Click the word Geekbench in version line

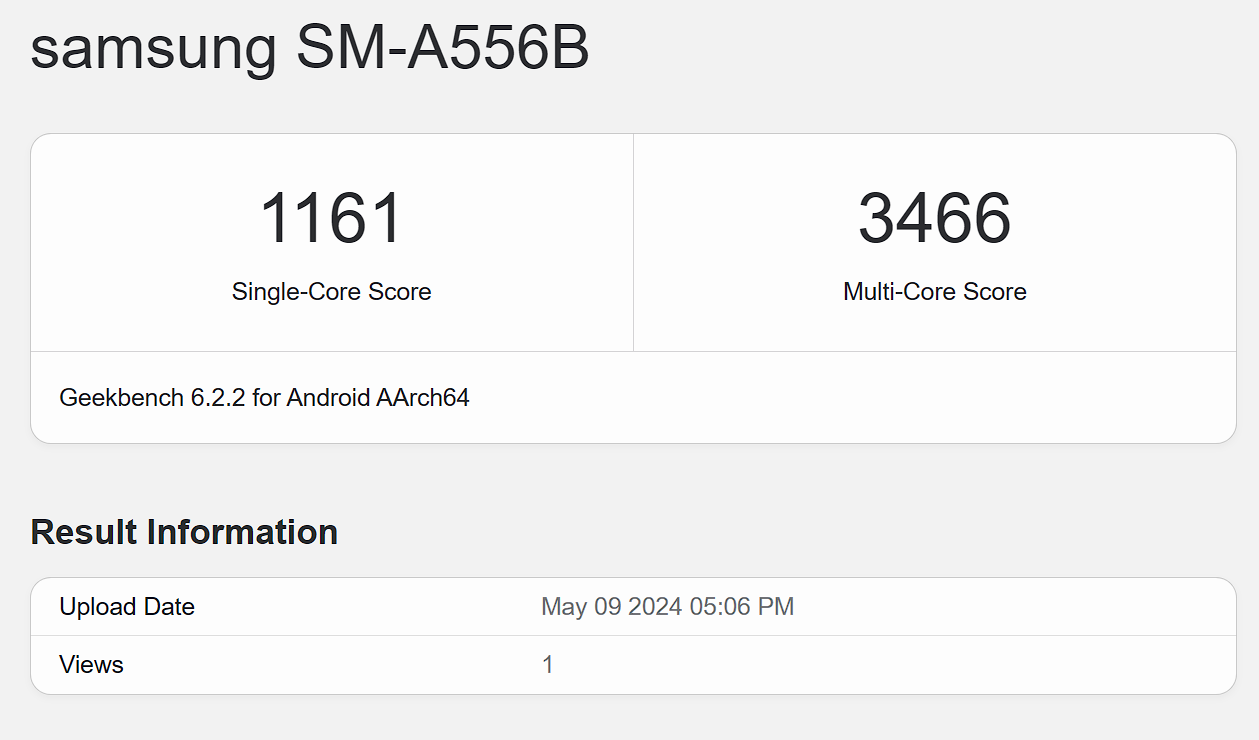click(x=121, y=398)
